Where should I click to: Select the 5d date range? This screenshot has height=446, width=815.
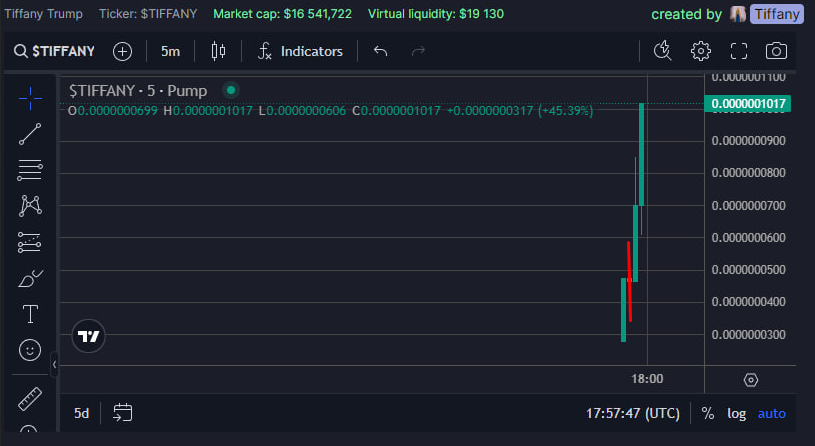pyautogui.click(x=82, y=413)
